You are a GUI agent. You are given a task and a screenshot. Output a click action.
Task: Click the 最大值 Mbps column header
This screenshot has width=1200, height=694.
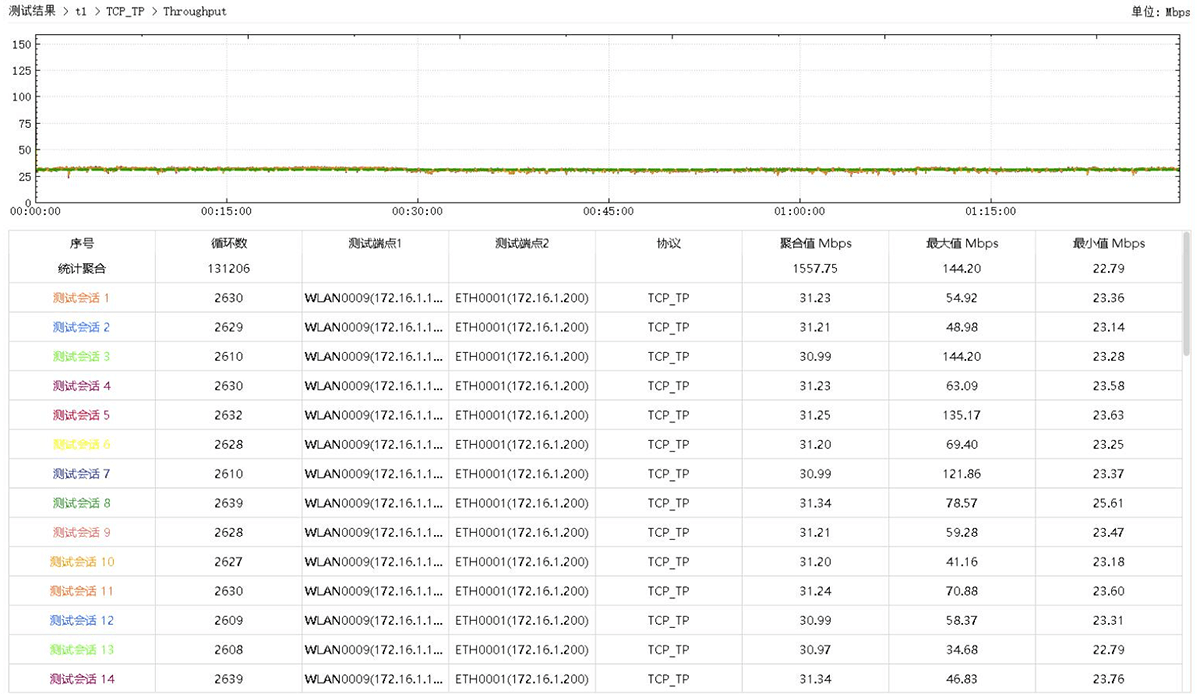(962, 243)
